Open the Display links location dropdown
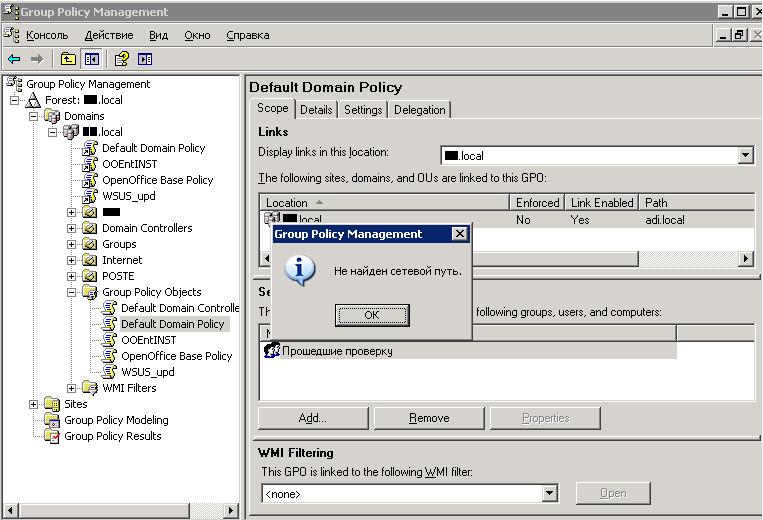This screenshot has width=763, height=520. 745,156
